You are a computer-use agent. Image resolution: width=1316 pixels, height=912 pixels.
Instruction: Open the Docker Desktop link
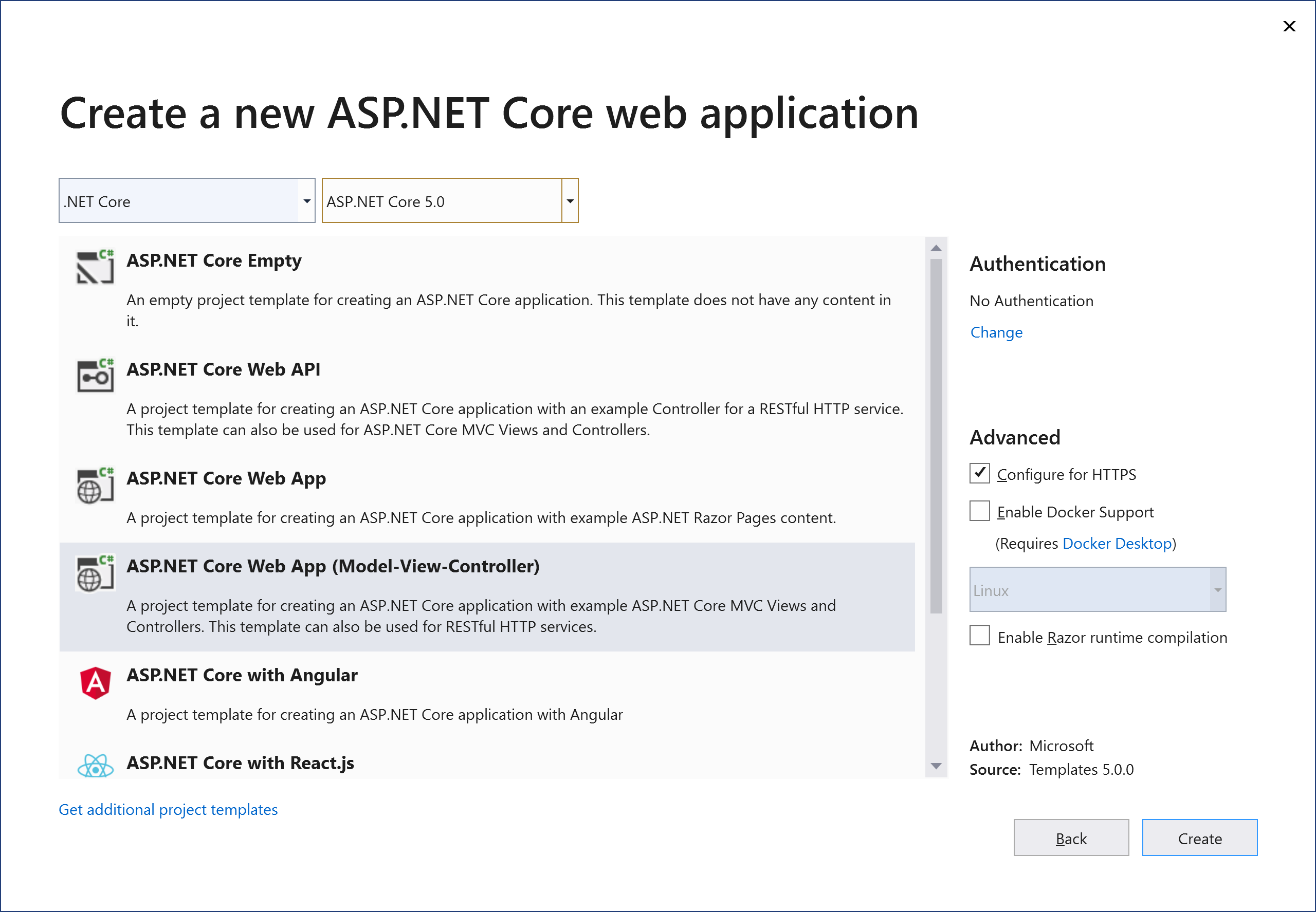pos(1117,544)
